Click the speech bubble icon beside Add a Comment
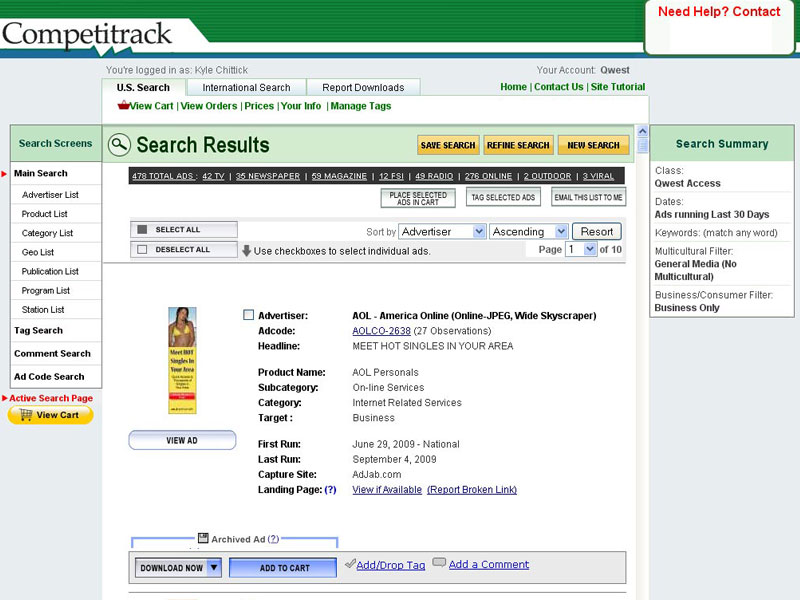The height and width of the screenshot is (600, 800). tap(439, 562)
